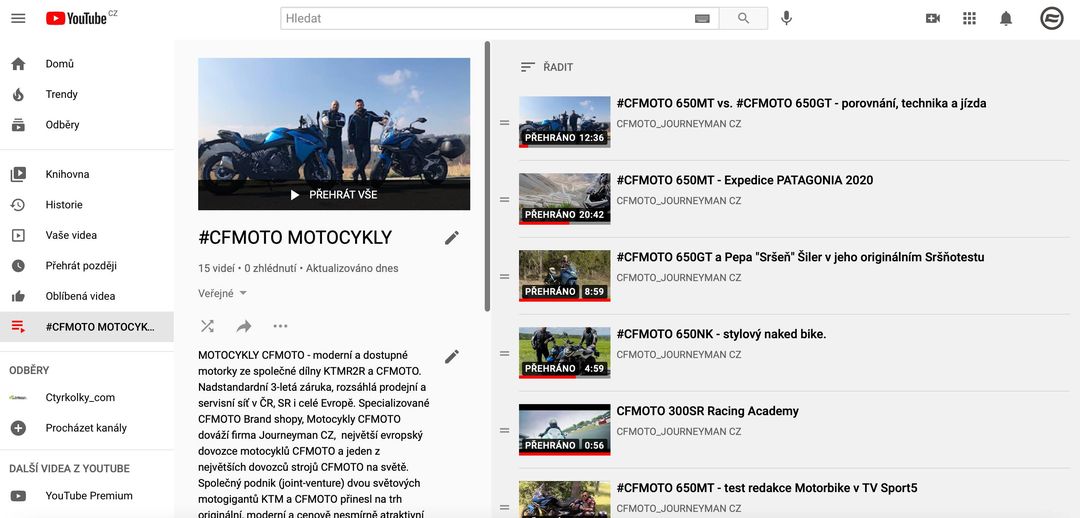Viewport: 1080px width, 518px height.
Task: Grab reorder handle of TV Sport5 test video
Action: click(504, 508)
